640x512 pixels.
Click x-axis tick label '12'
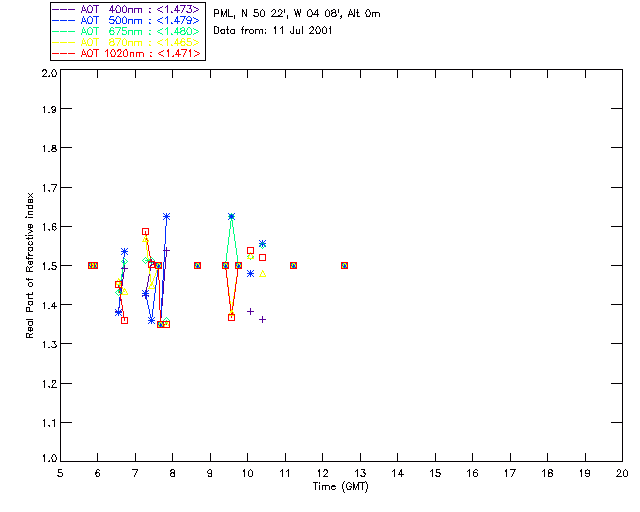point(322,473)
